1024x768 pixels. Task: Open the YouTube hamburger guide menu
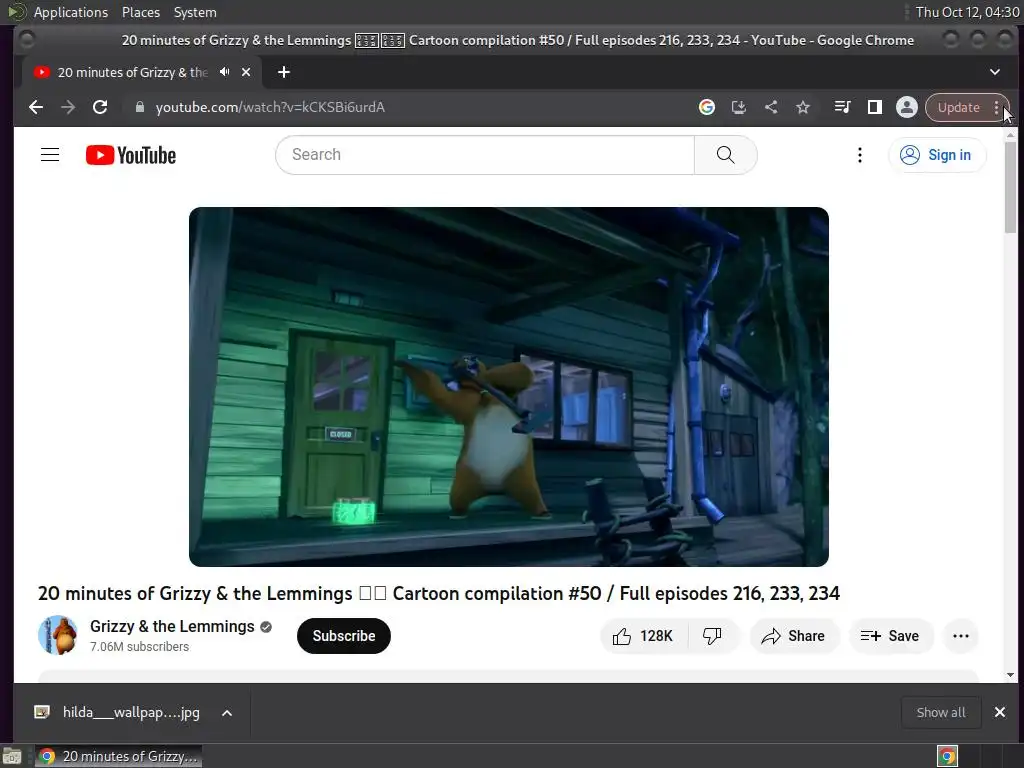pos(50,155)
